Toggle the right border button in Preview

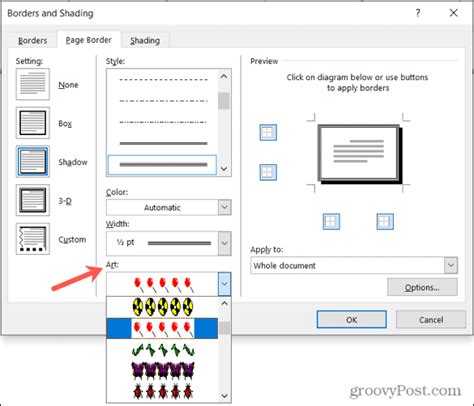[x=385, y=222]
